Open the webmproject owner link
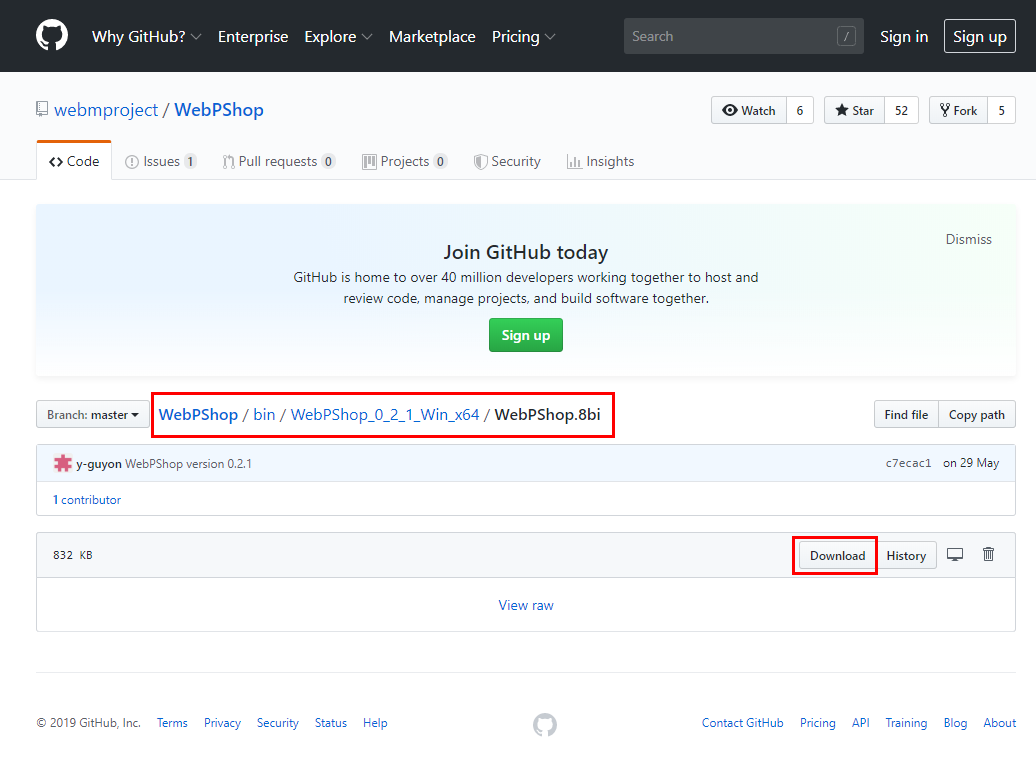 [106, 110]
